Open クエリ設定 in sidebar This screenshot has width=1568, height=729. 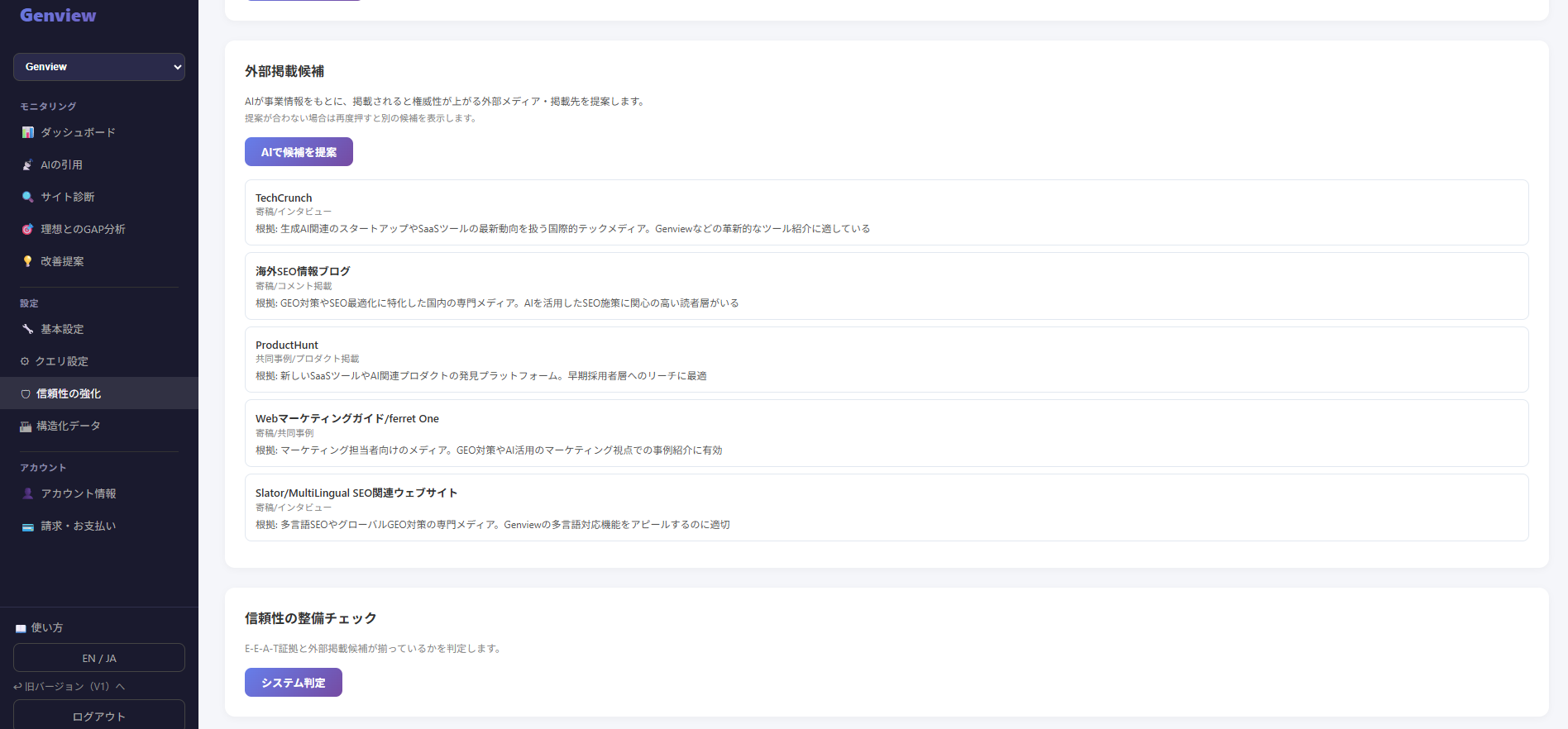(x=99, y=361)
